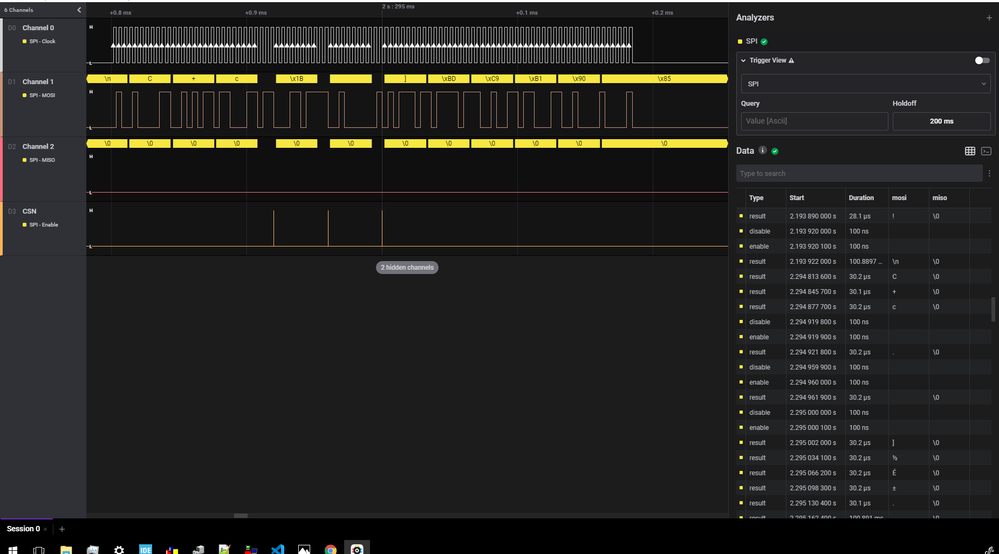Screen dimensions: 999x554
Task: Open Windows Settings gear in taskbar
Action: click(119, 550)
